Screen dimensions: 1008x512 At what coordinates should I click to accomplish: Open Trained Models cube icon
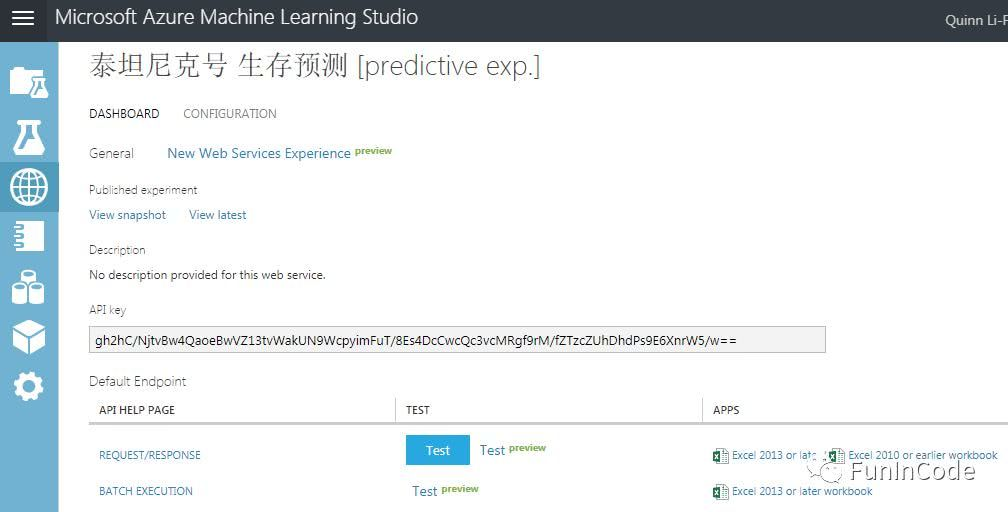29,337
